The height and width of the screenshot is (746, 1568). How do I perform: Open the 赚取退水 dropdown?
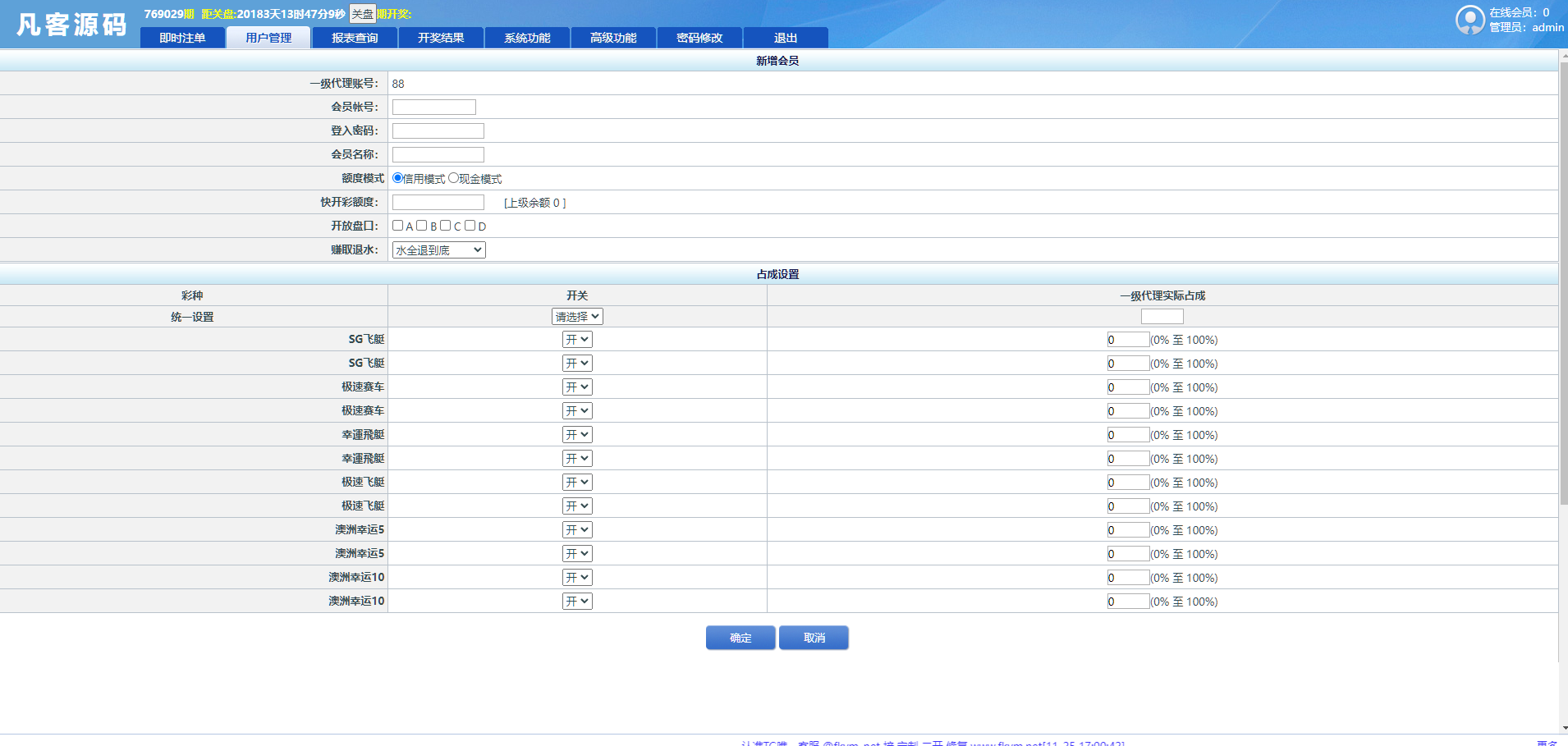[438, 249]
